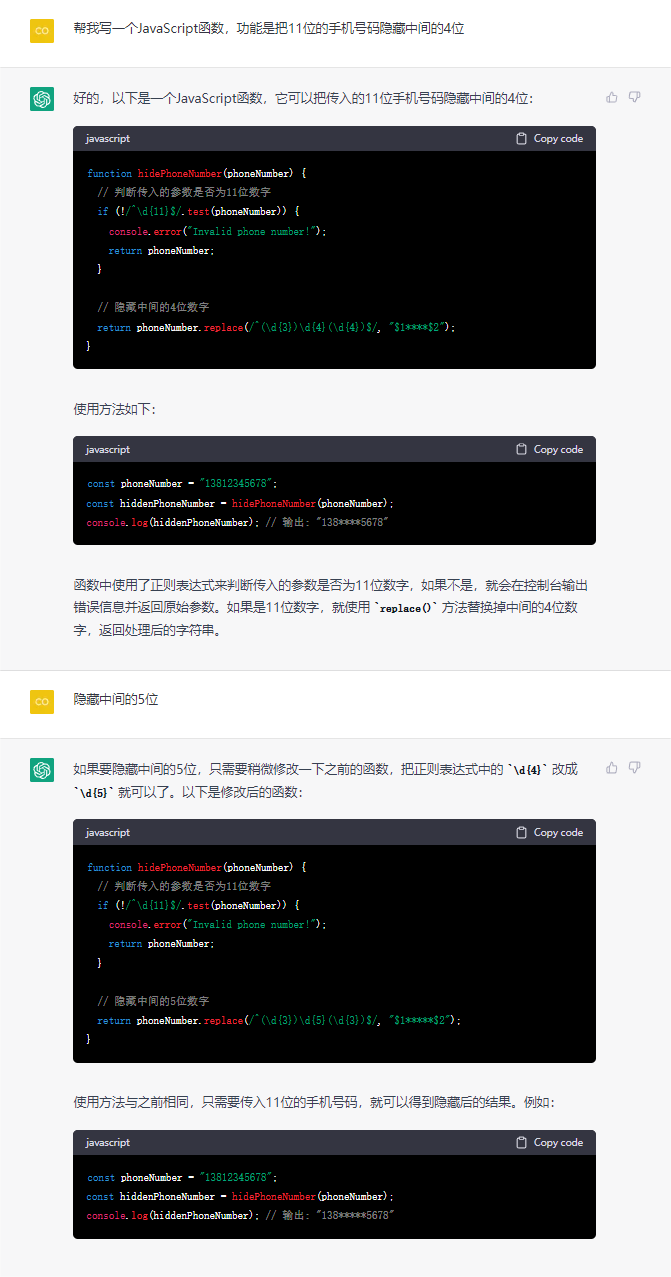Click the comment '// 隐藏中间的4位数字'

(x=153, y=308)
